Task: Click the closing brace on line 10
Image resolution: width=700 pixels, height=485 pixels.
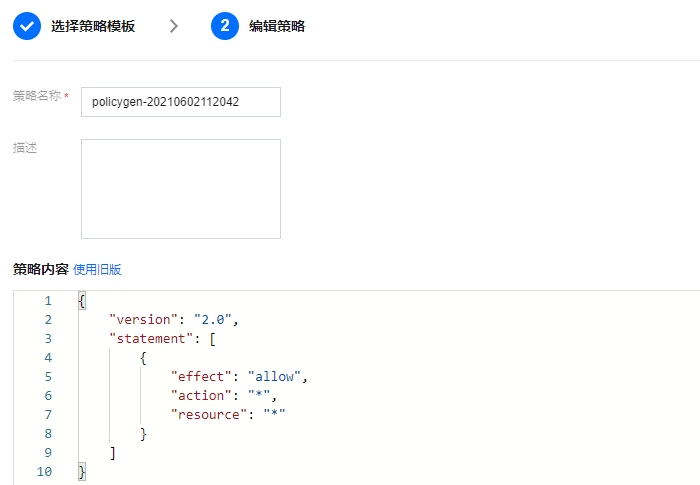Action: [82, 471]
